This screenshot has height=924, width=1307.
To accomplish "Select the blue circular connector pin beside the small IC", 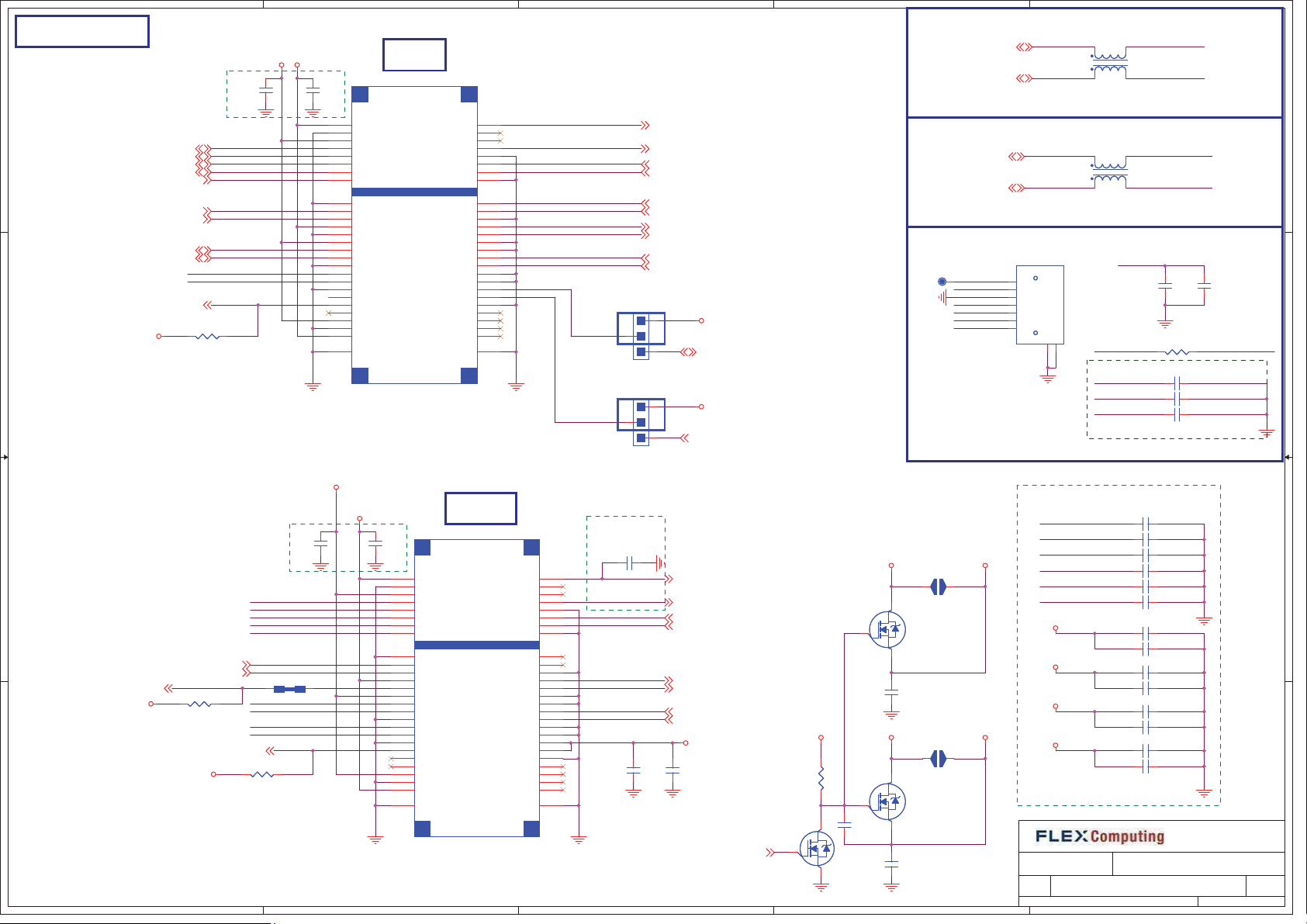I will coord(942,282).
